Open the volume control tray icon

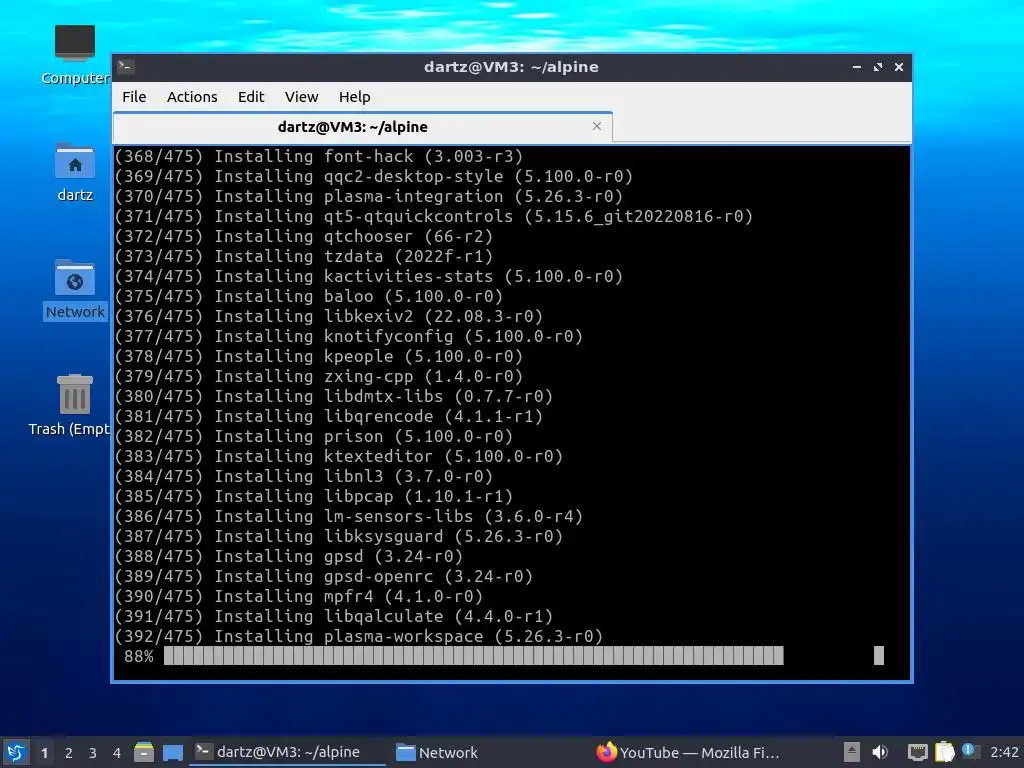[x=880, y=752]
